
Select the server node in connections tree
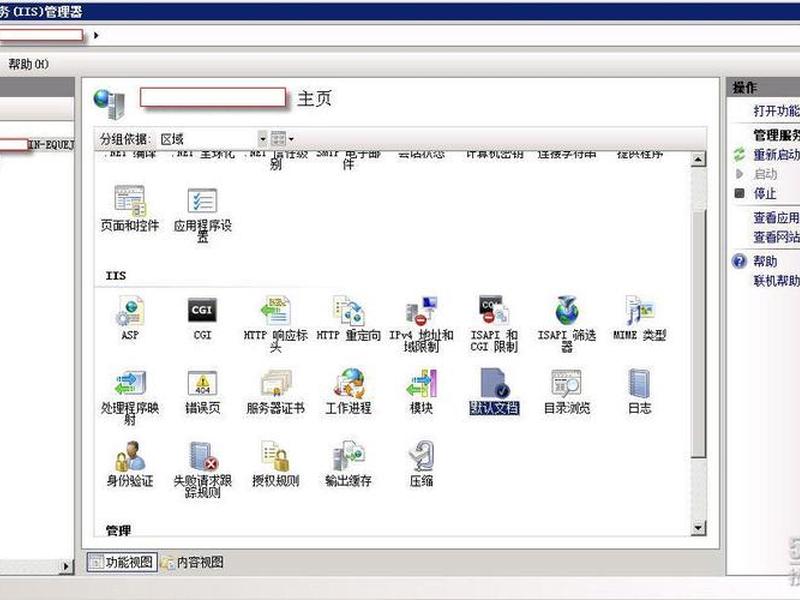coord(37,145)
